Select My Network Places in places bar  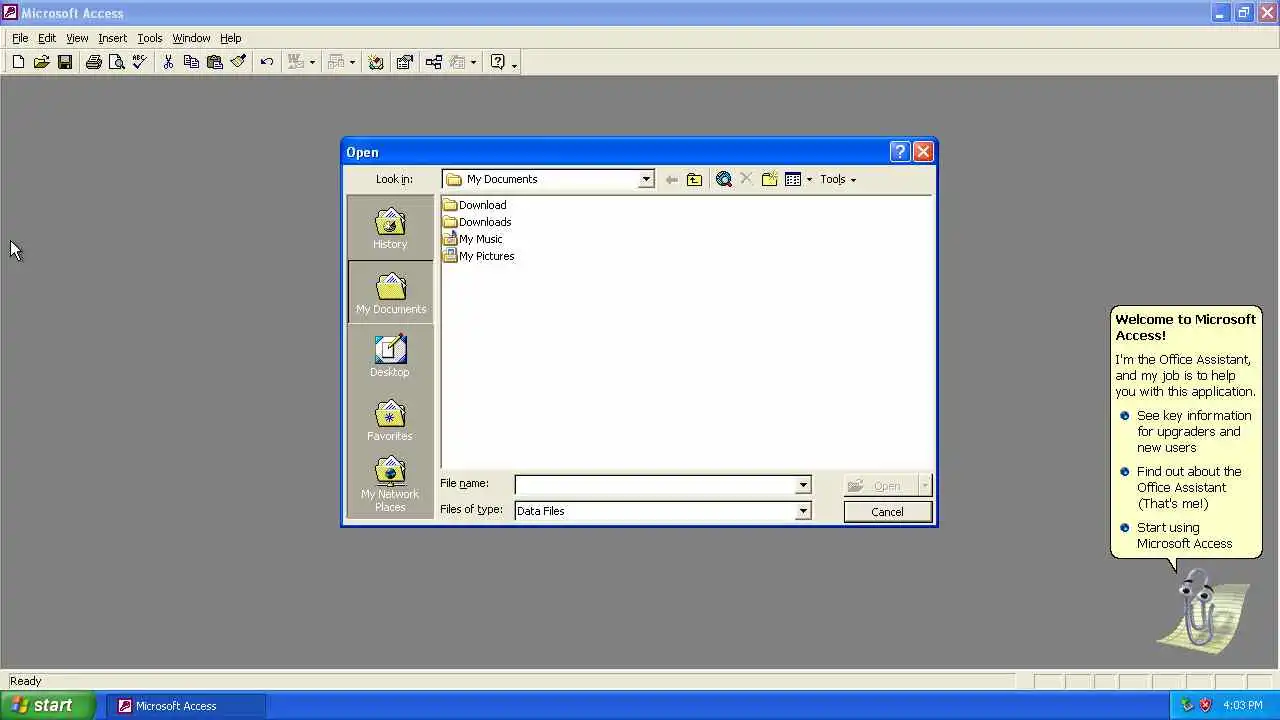pyautogui.click(x=390, y=484)
